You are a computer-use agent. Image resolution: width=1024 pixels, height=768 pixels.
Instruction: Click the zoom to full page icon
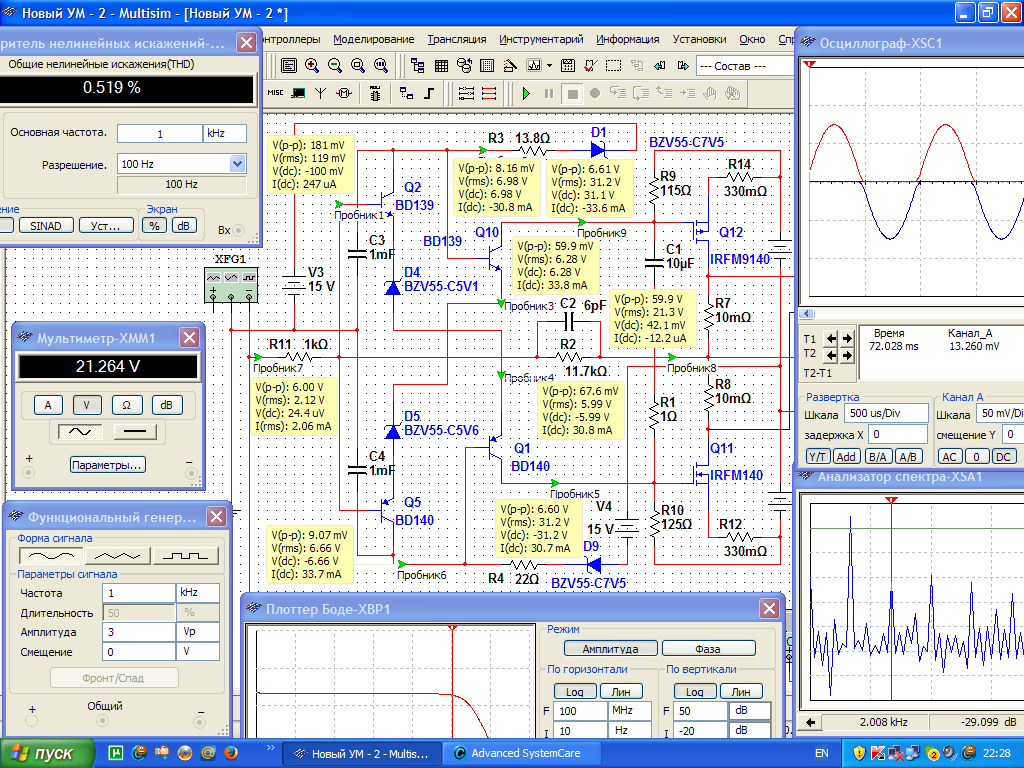click(x=381, y=65)
